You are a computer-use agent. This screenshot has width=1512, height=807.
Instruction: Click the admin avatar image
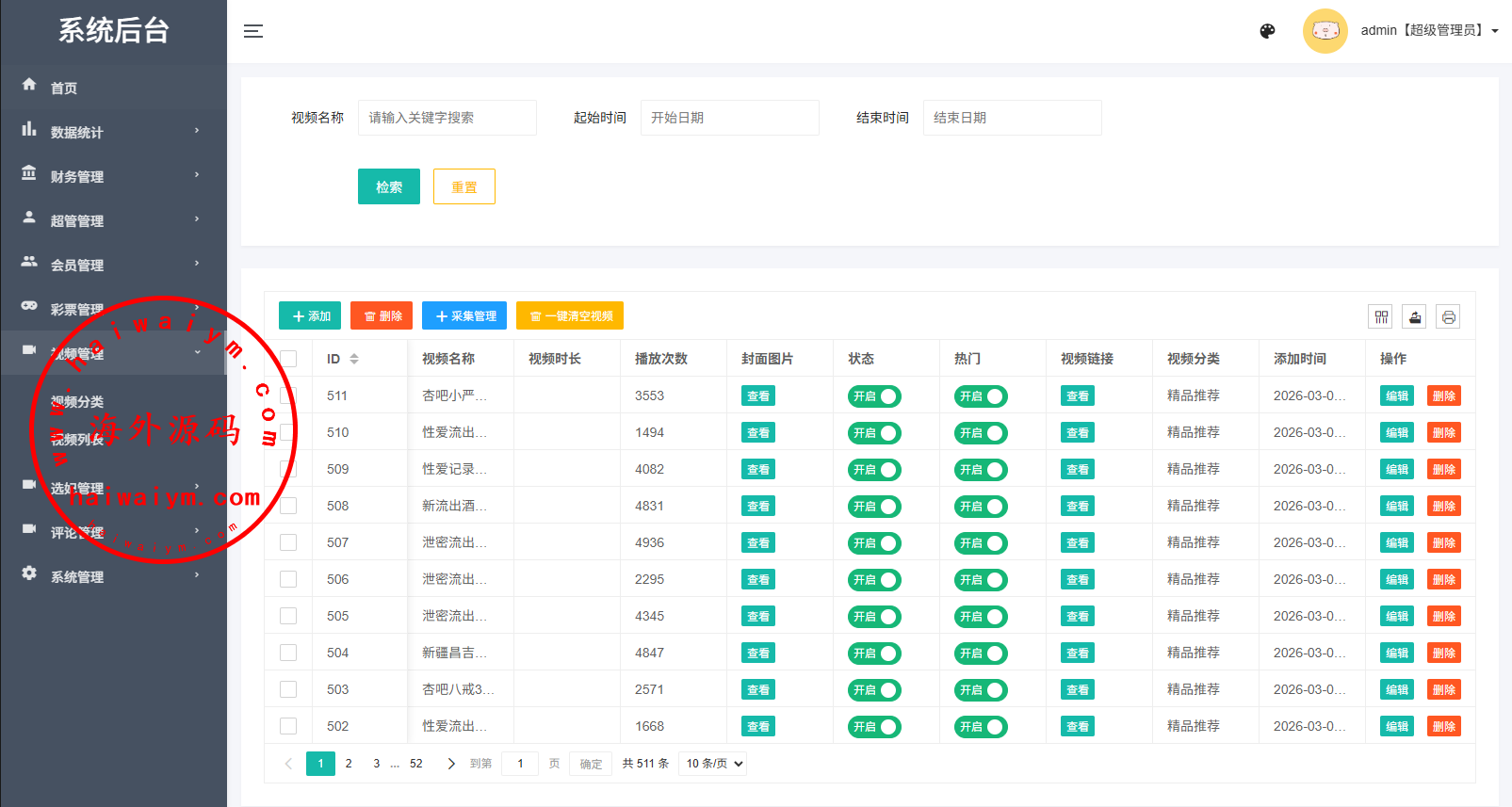(x=1325, y=31)
